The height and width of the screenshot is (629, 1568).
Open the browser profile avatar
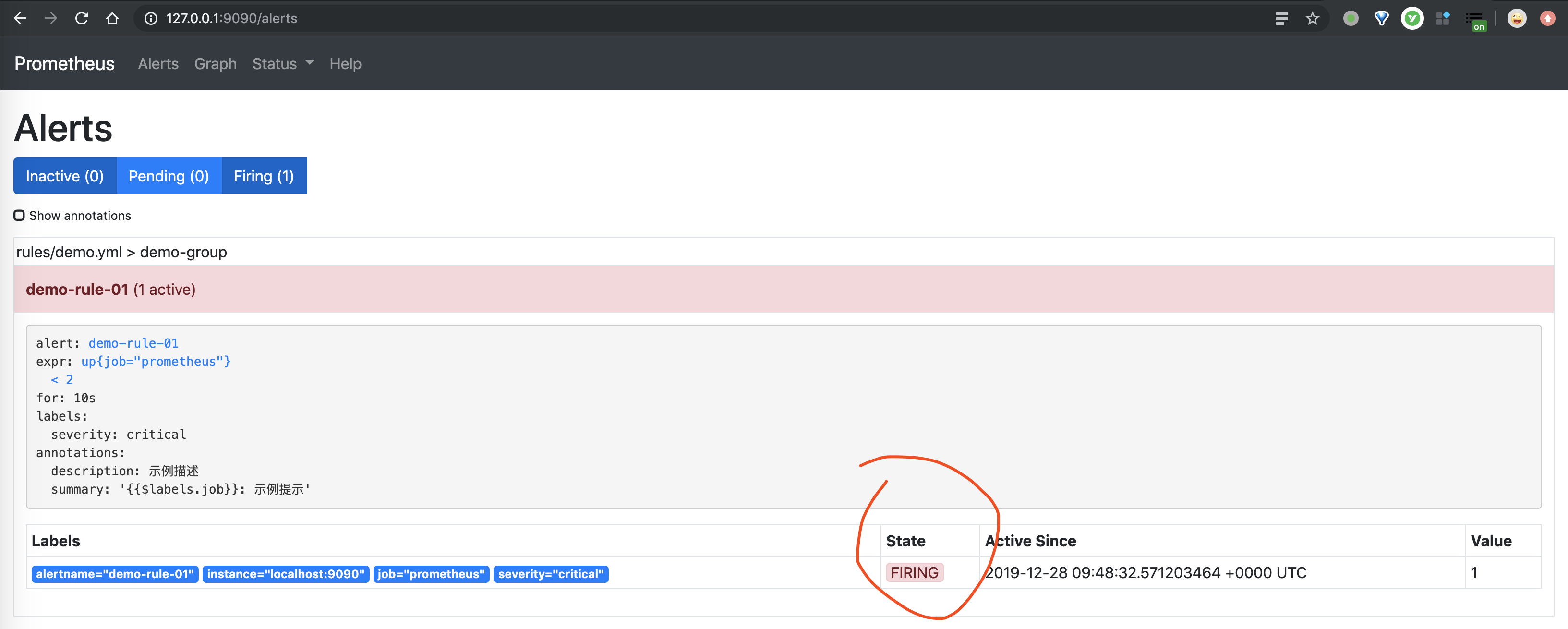point(1516,18)
